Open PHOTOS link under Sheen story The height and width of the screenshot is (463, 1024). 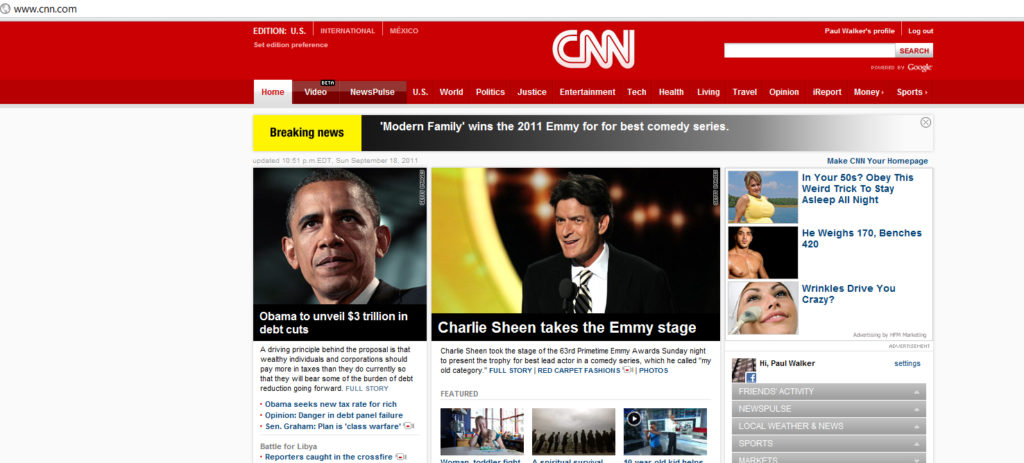tap(654, 371)
